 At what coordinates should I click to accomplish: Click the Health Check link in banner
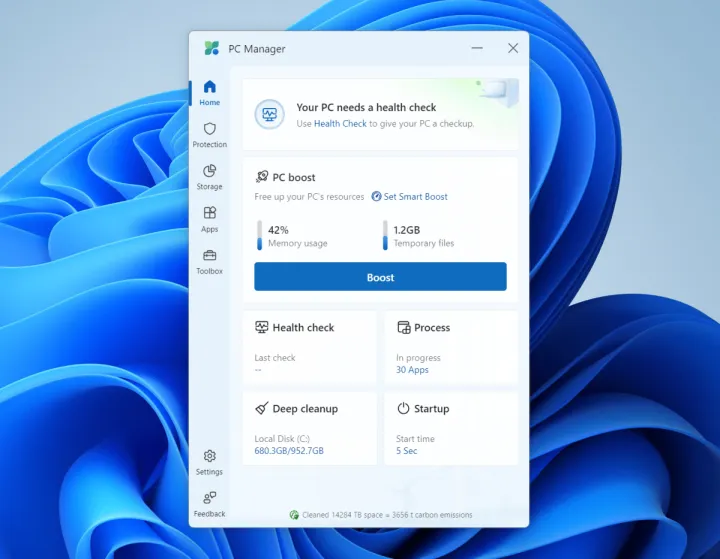pos(340,124)
